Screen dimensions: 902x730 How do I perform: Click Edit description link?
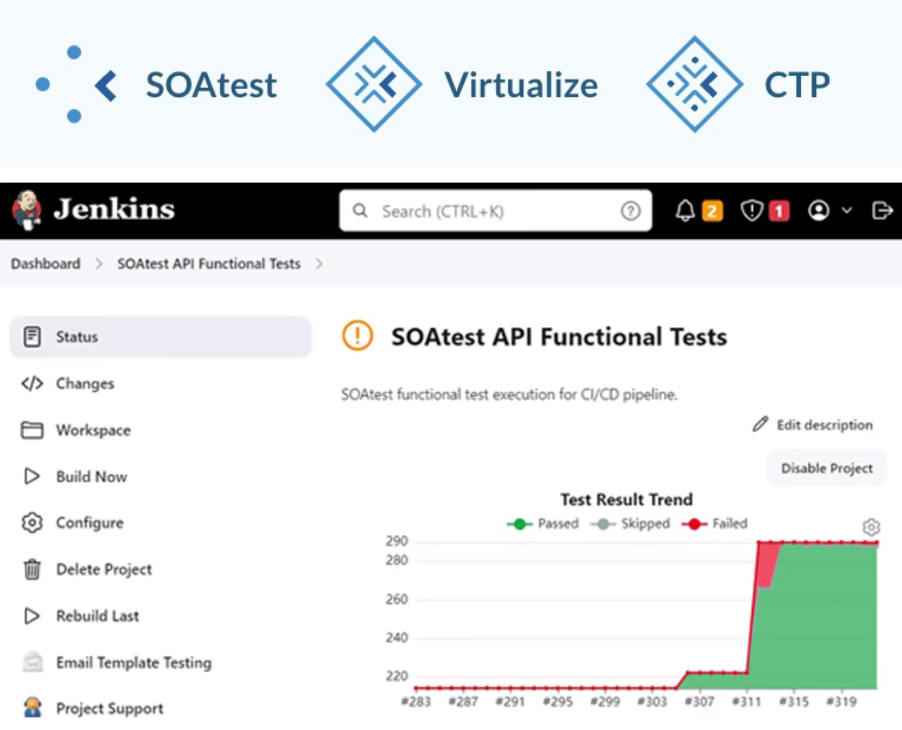[824, 425]
